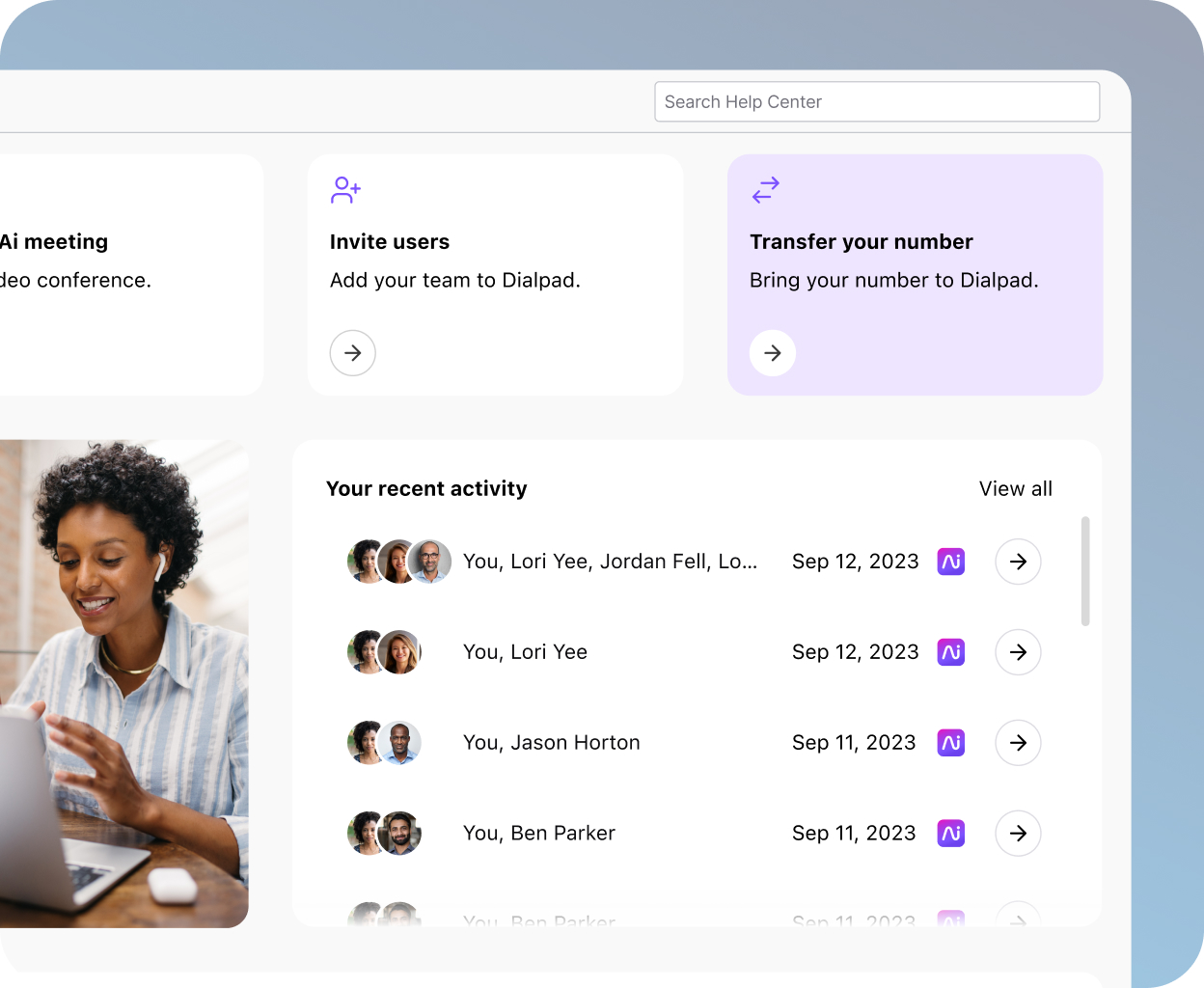Click Ai icon in first Ben Parker row
Viewport: 1204px width, 988px height.
(x=951, y=834)
